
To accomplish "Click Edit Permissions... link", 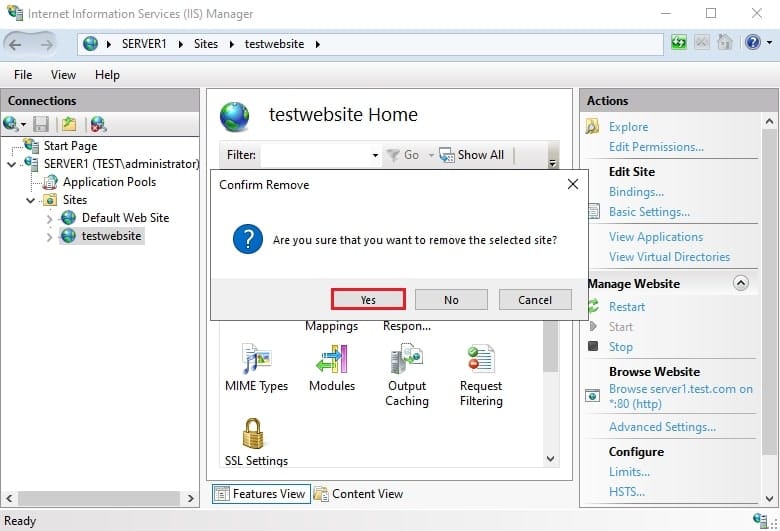I will point(656,147).
